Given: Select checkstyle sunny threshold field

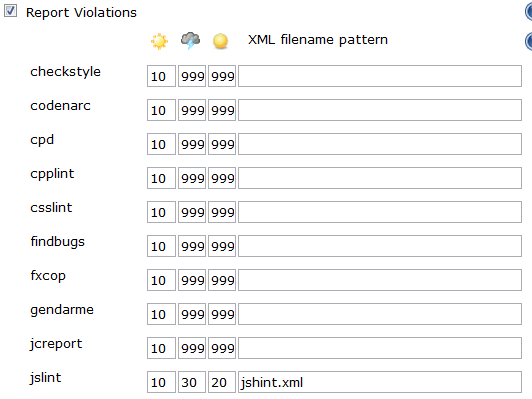Looking at the screenshot, I should pos(162,76).
